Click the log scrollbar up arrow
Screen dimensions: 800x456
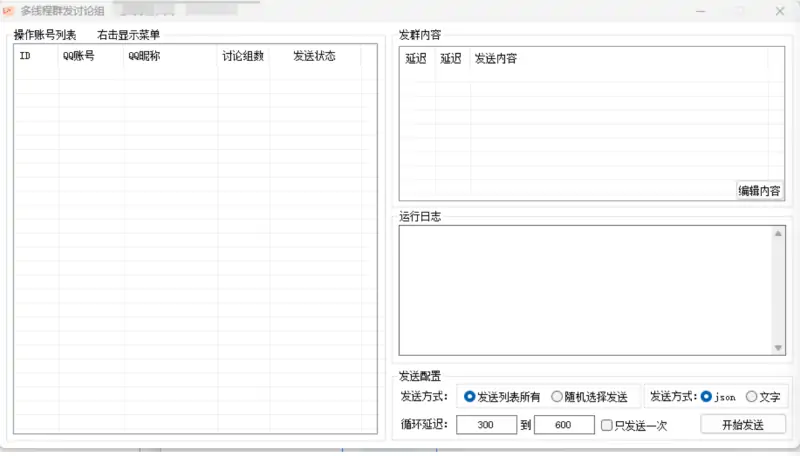coord(778,234)
